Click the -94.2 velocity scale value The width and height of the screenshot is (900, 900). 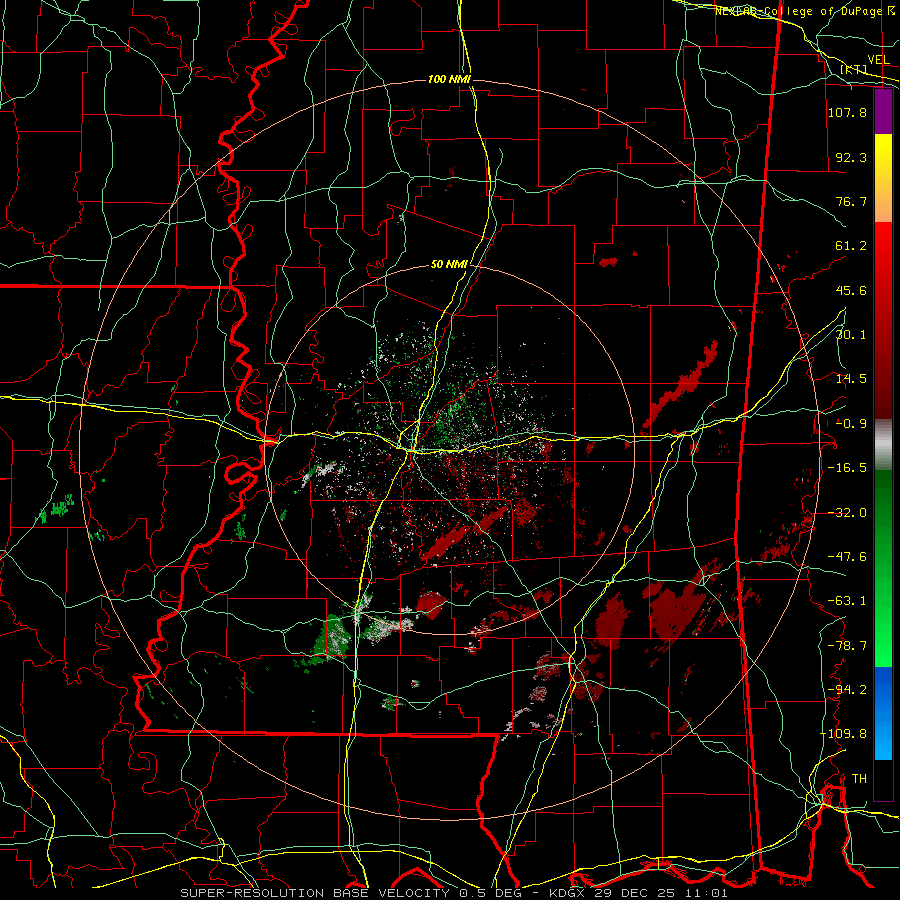(847, 690)
